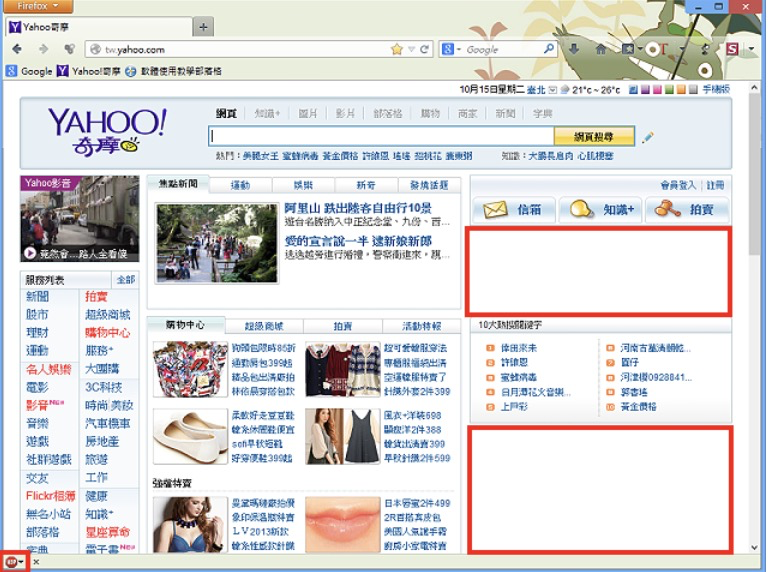The width and height of the screenshot is (768, 572).
Task: Click the pencil icon beside the search button
Action: tap(648, 137)
